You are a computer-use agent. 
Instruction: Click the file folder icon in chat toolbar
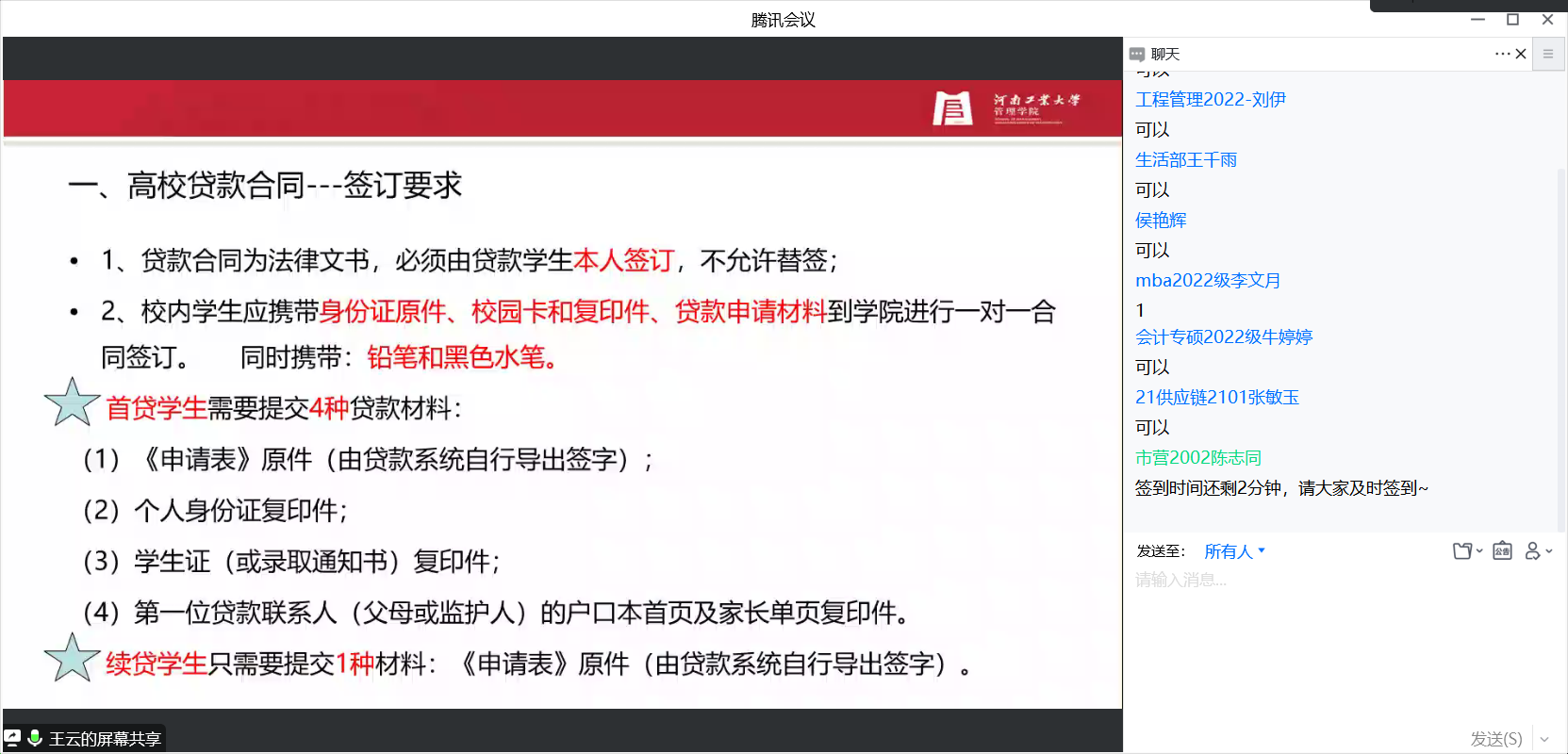(1462, 551)
